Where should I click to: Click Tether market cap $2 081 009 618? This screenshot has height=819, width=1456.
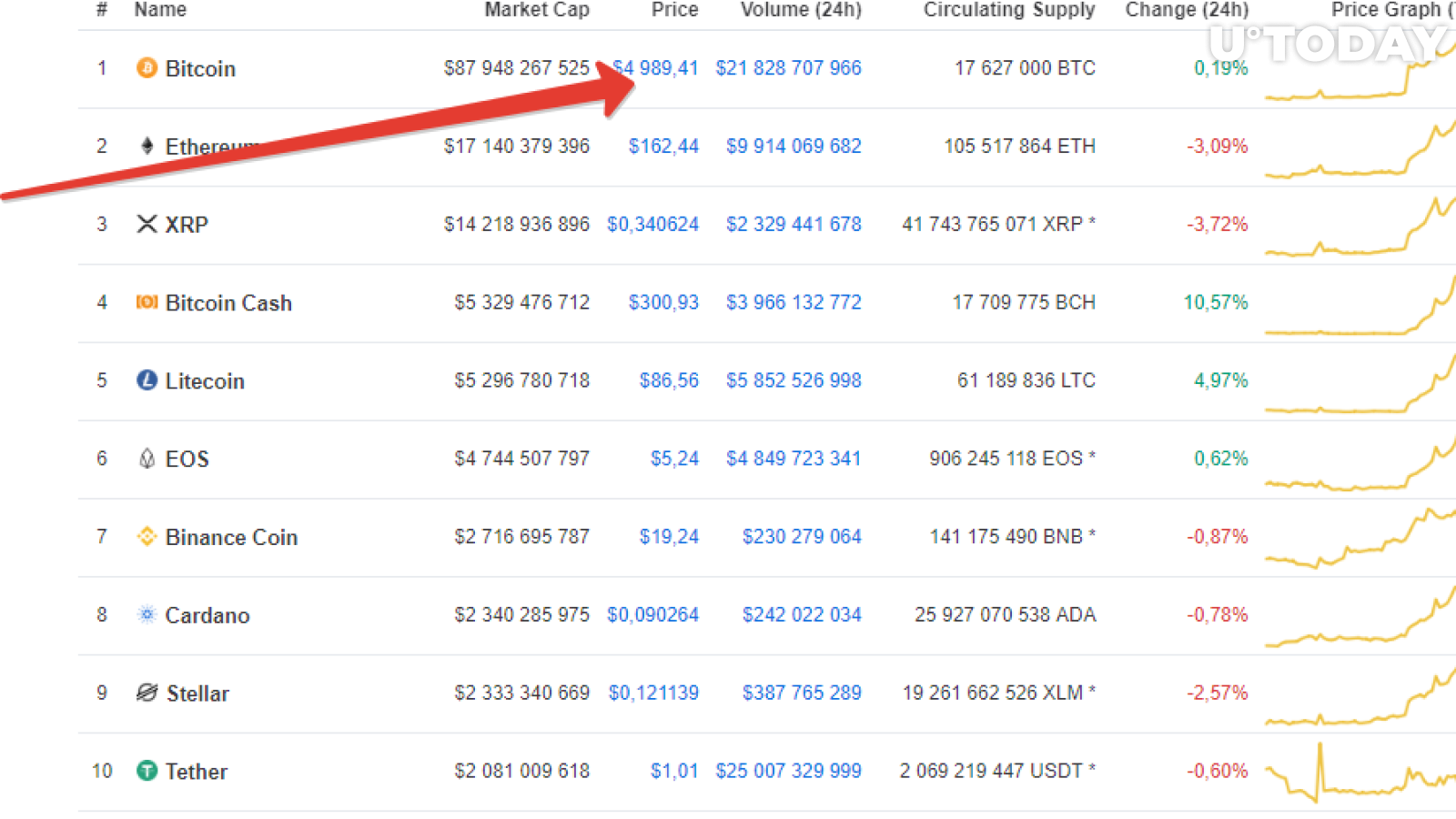click(521, 772)
